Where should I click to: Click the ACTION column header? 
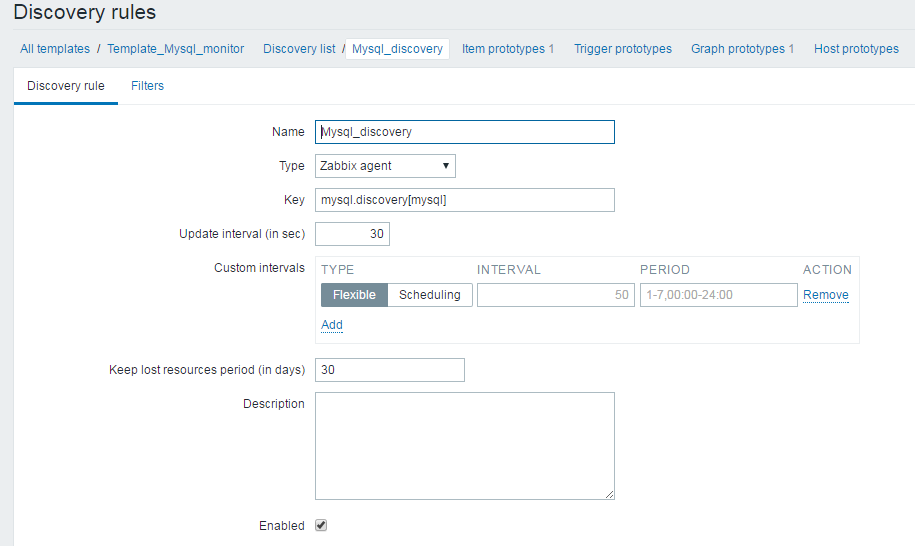(827, 270)
